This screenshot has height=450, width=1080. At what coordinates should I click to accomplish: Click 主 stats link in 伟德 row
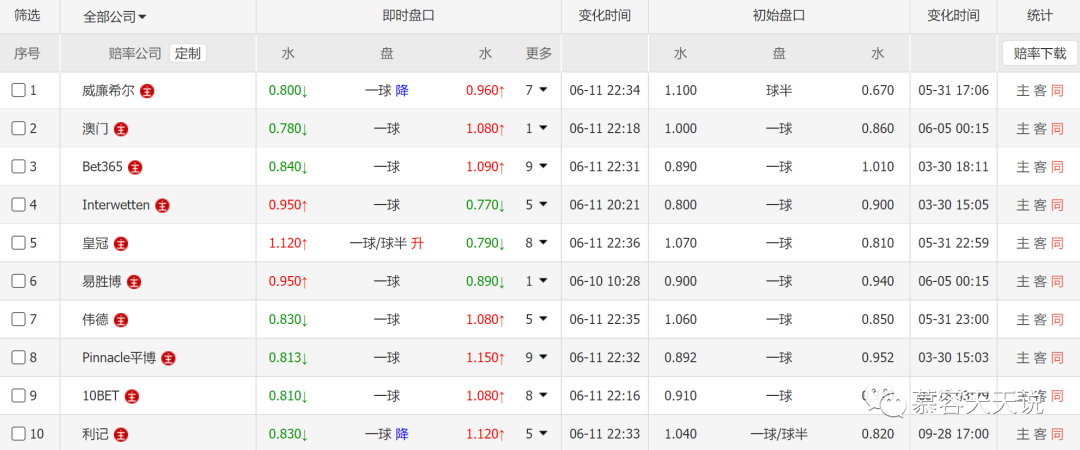[x=1023, y=320]
